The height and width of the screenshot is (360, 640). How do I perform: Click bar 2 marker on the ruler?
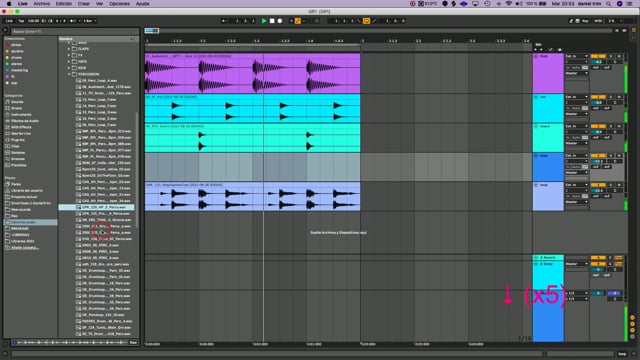[363, 41]
